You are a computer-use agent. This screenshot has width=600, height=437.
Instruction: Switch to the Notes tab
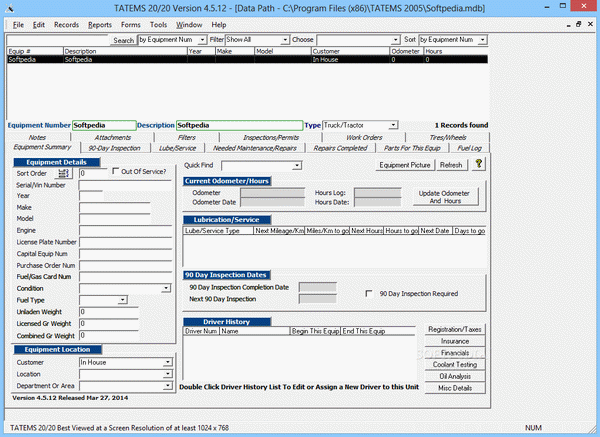38,137
